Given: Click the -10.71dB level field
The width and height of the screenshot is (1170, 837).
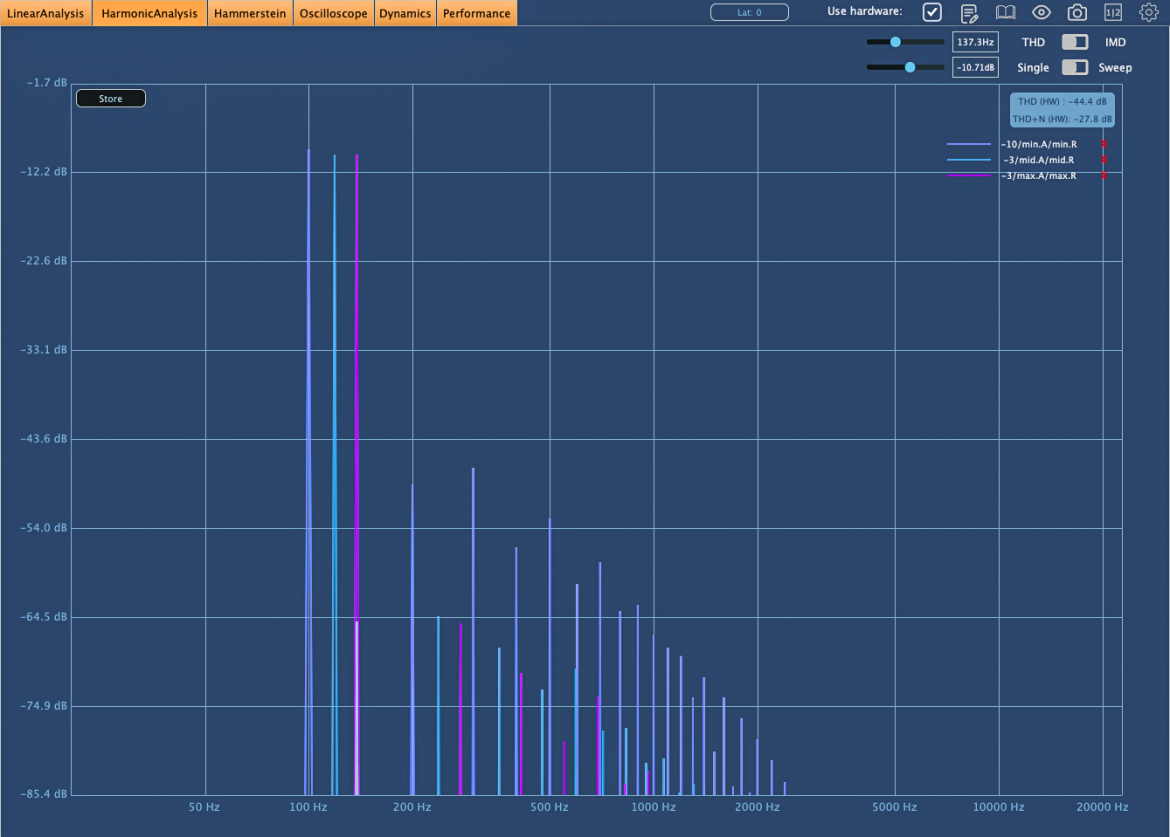Looking at the screenshot, I should pyautogui.click(x=975, y=67).
